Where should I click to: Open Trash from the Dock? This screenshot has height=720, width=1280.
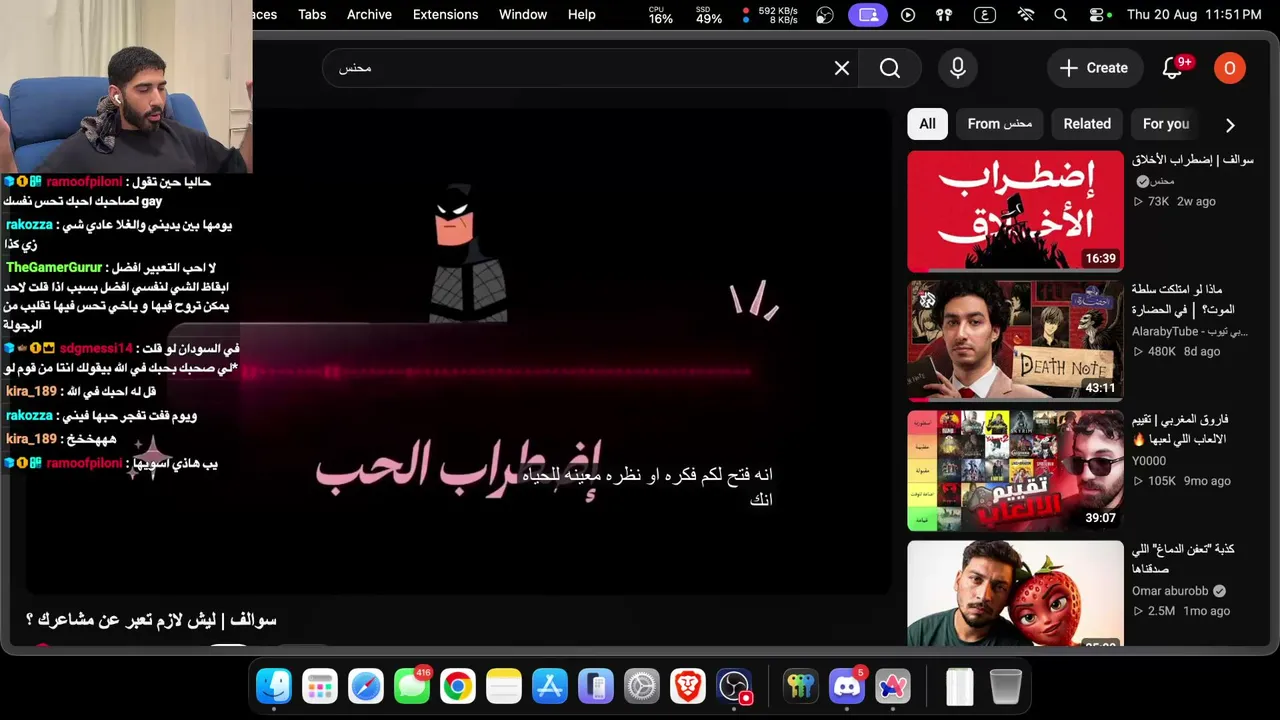1006,686
